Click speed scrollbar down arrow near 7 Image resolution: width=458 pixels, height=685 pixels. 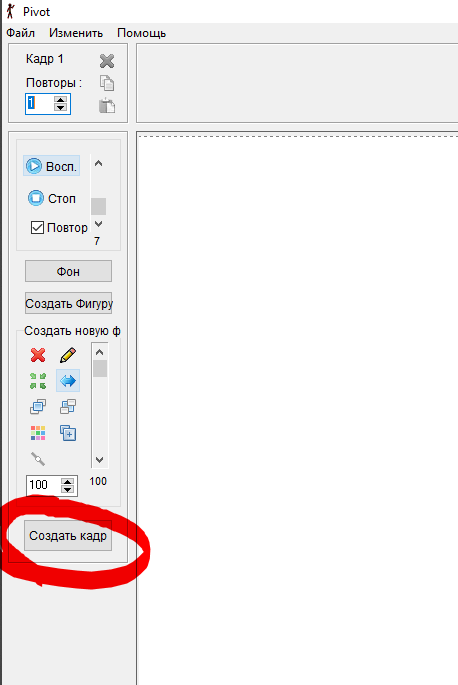point(99,224)
